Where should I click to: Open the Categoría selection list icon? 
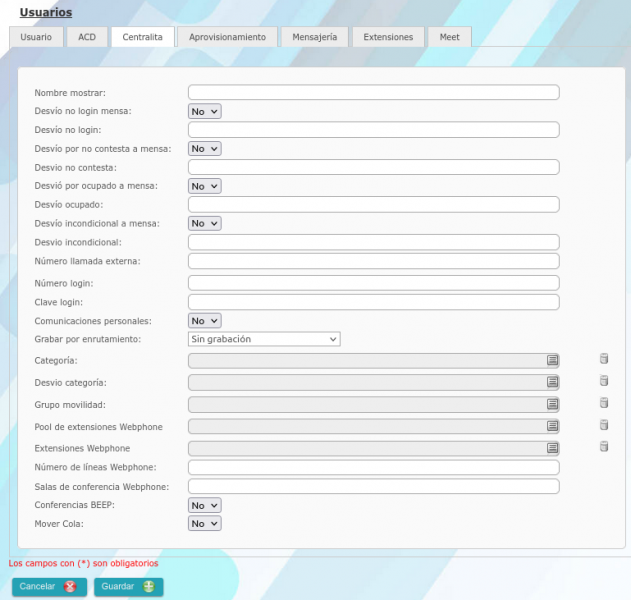pos(552,360)
